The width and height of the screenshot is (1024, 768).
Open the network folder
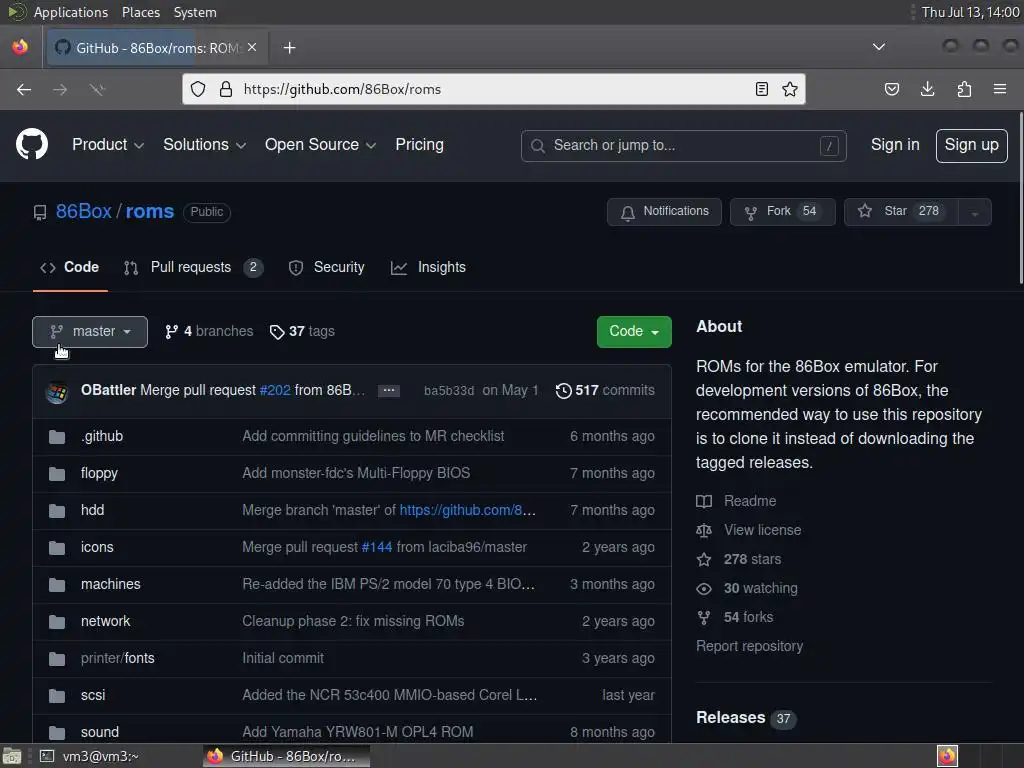[105, 621]
